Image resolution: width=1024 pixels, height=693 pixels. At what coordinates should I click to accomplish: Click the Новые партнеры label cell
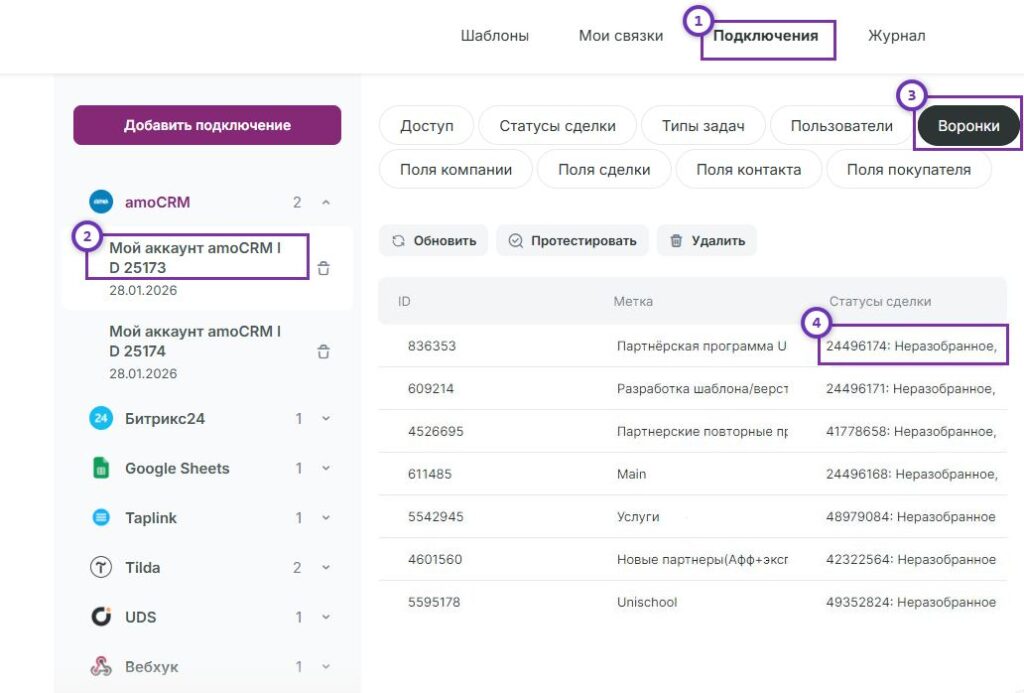(702, 559)
